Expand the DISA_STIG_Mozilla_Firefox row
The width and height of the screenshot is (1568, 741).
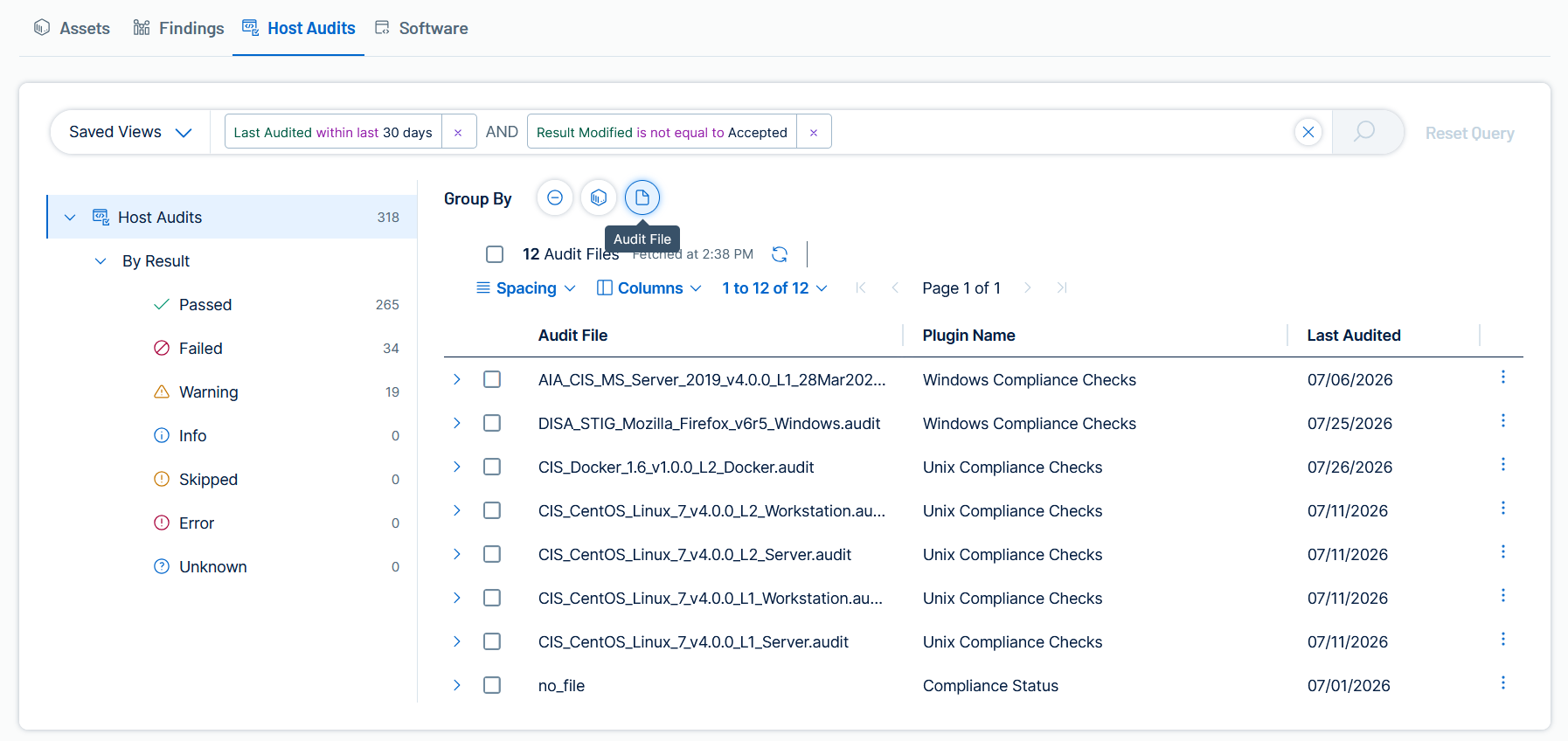tap(457, 423)
